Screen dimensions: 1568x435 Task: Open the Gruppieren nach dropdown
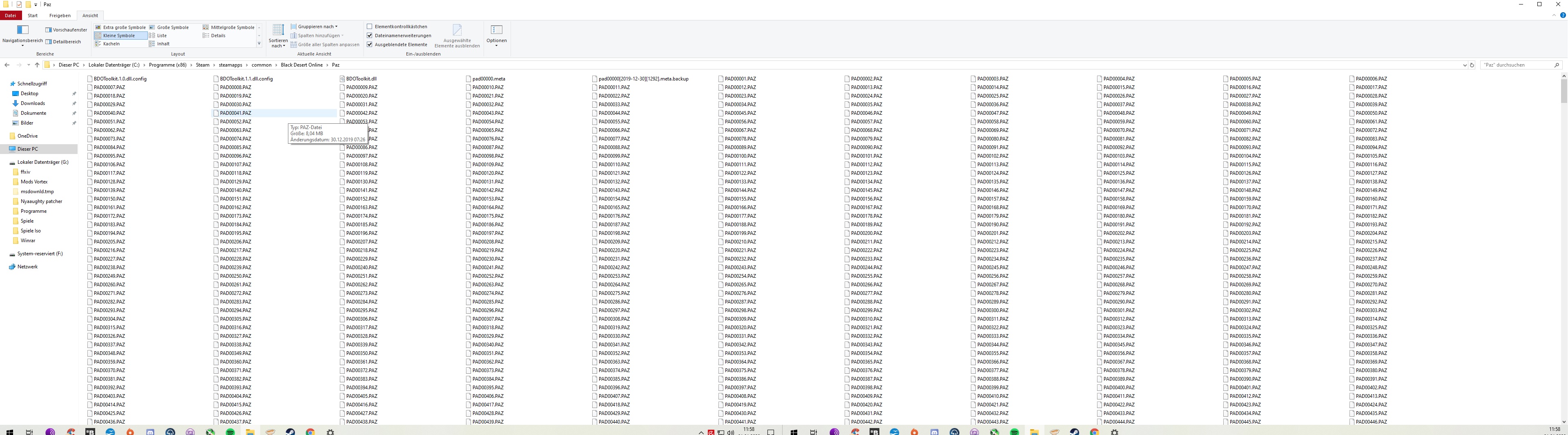point(314,27)
